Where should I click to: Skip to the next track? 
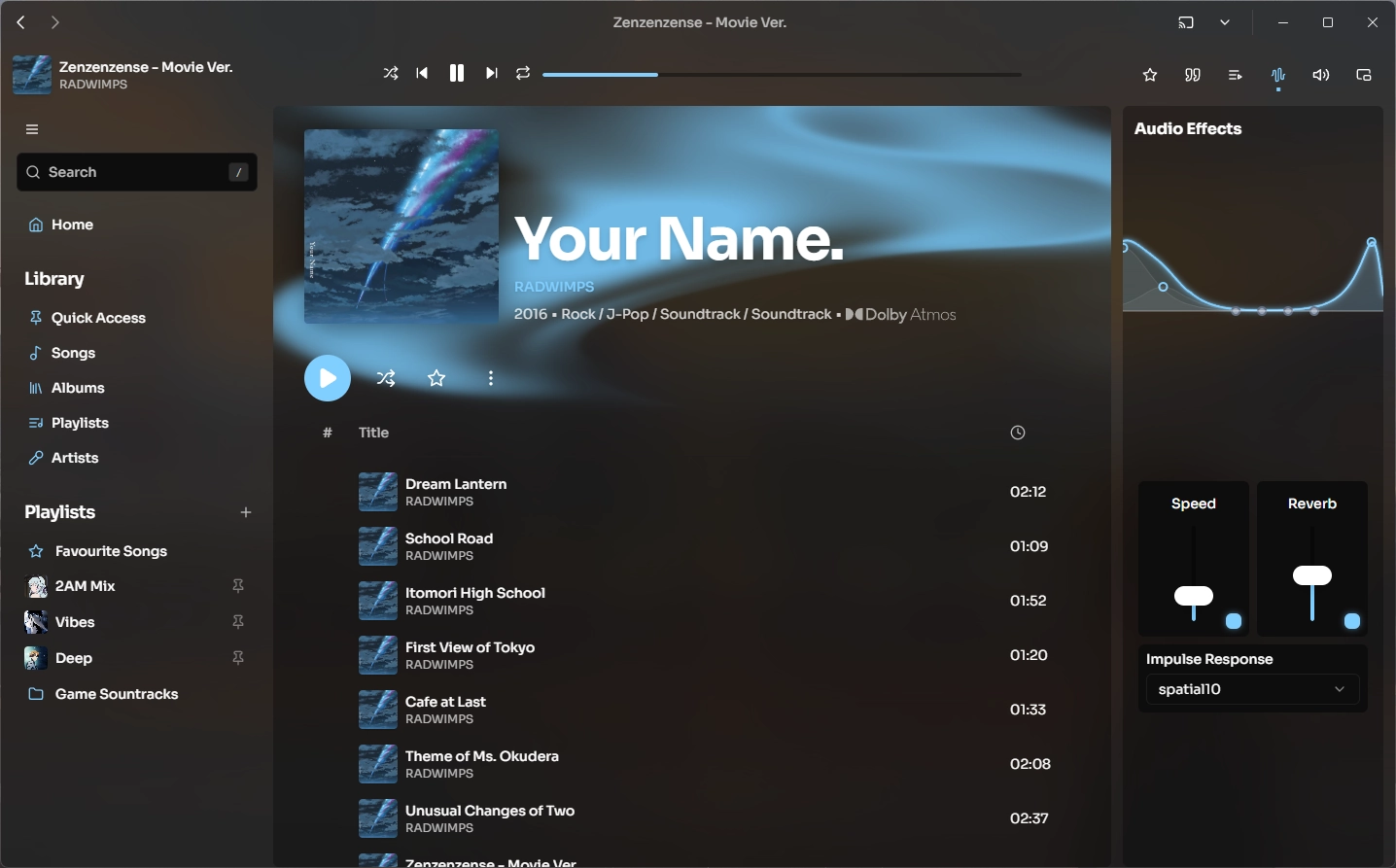pyautogui.click(x=492, y=74)
